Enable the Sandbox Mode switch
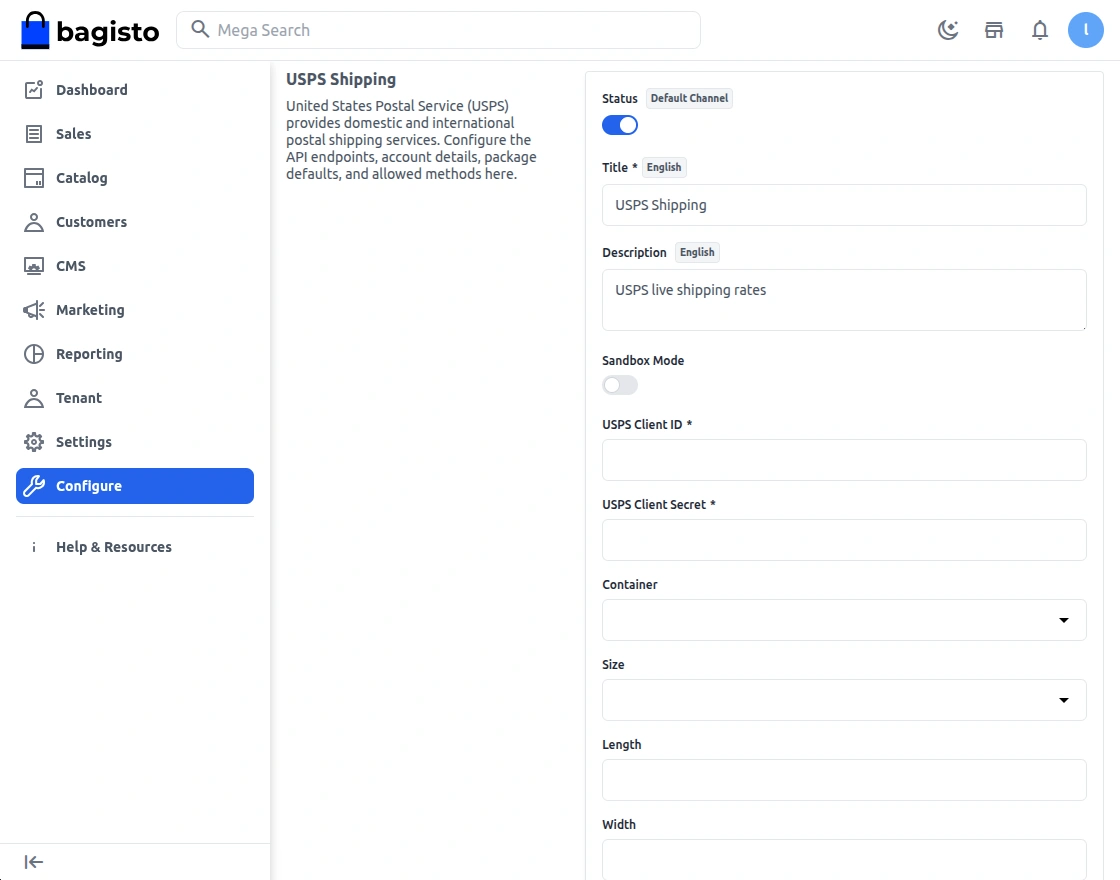Viewport: 1120px width, 880px height. (619, 385)
